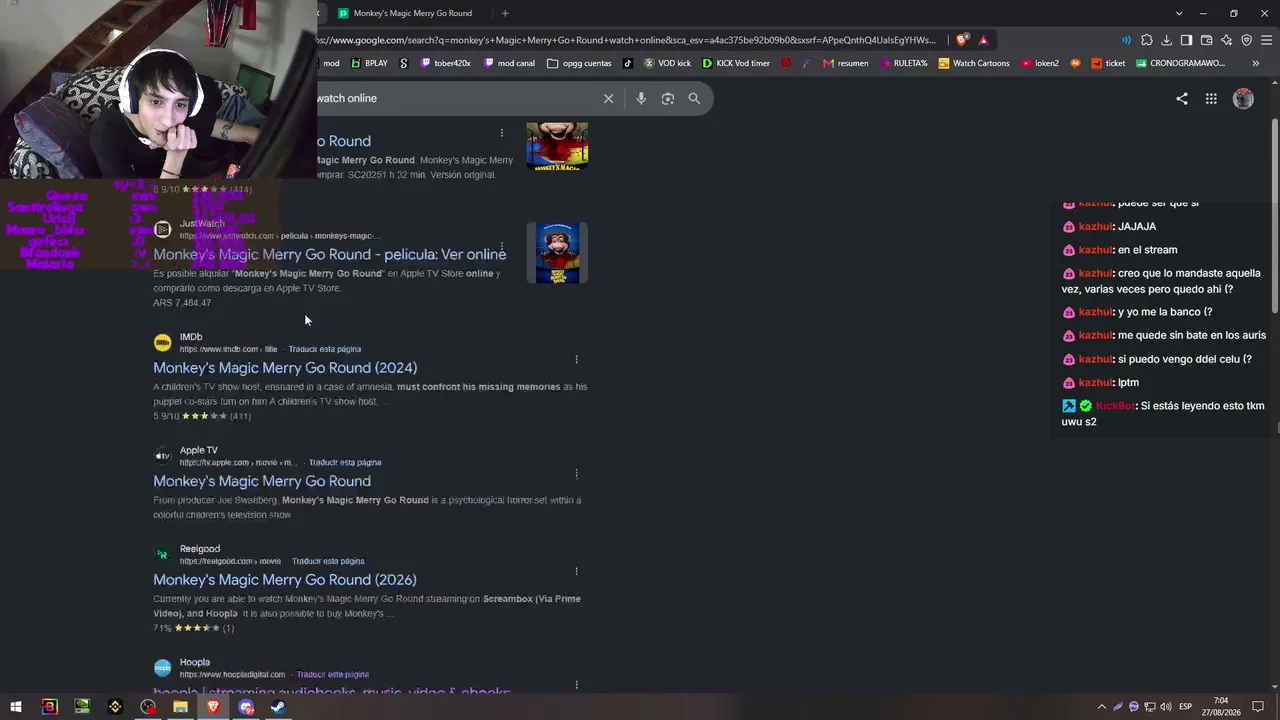Click the magnifying glass search icon

(x=694, y=98)
